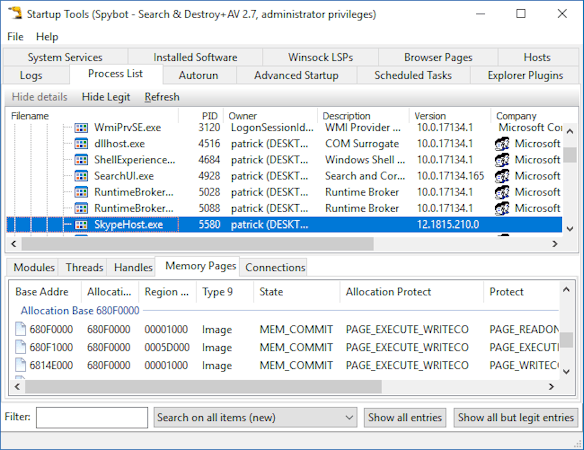
Task: Click the company icon in ShellExperience row
Action: 502,160
